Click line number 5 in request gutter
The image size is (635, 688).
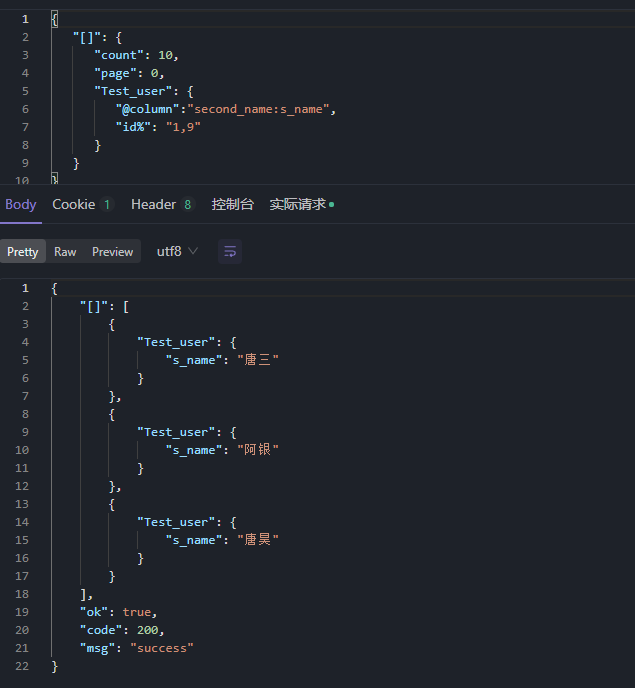[25, 91]
